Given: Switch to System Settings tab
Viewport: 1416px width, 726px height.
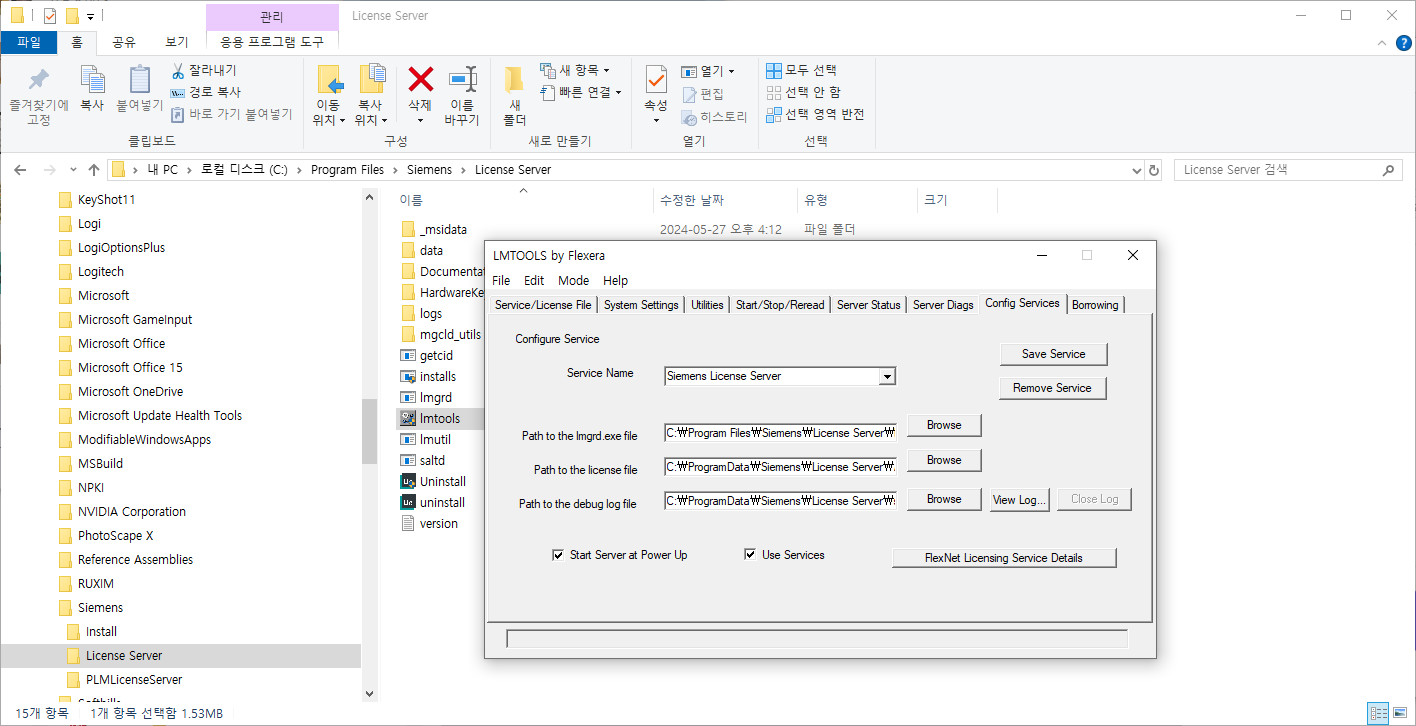Looking at the screenshot, I should (641, 305).
